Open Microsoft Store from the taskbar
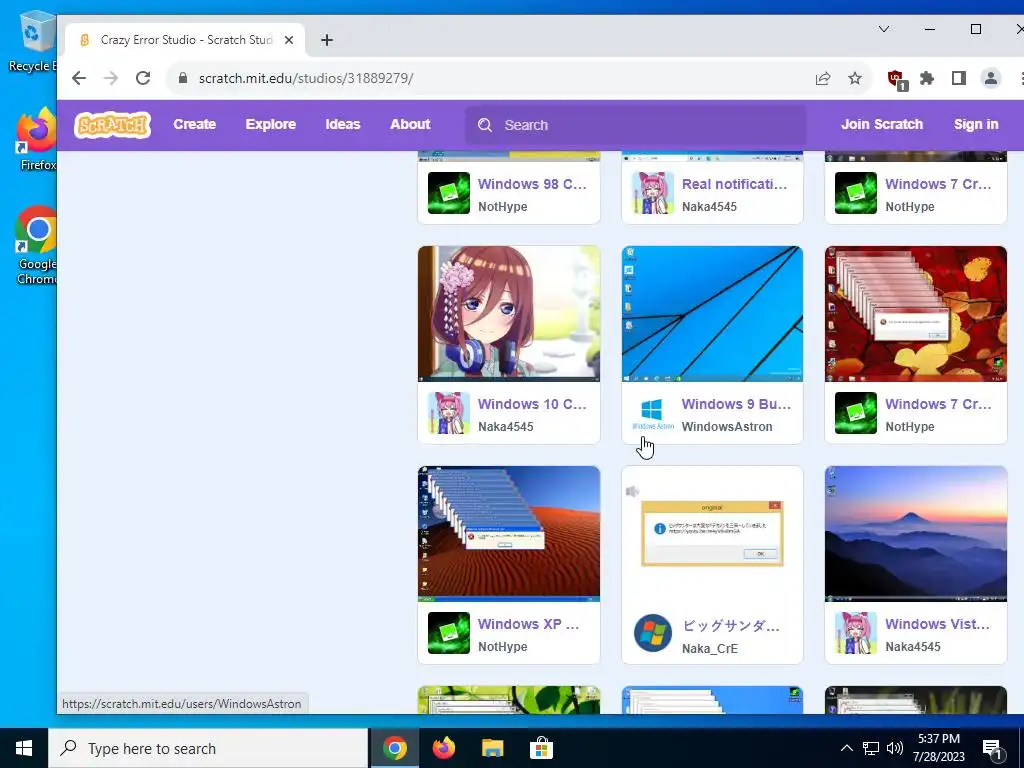Image resolution: width=1024 pixels, height=768 pixels. pyautogui.click(x=541, y=748)
